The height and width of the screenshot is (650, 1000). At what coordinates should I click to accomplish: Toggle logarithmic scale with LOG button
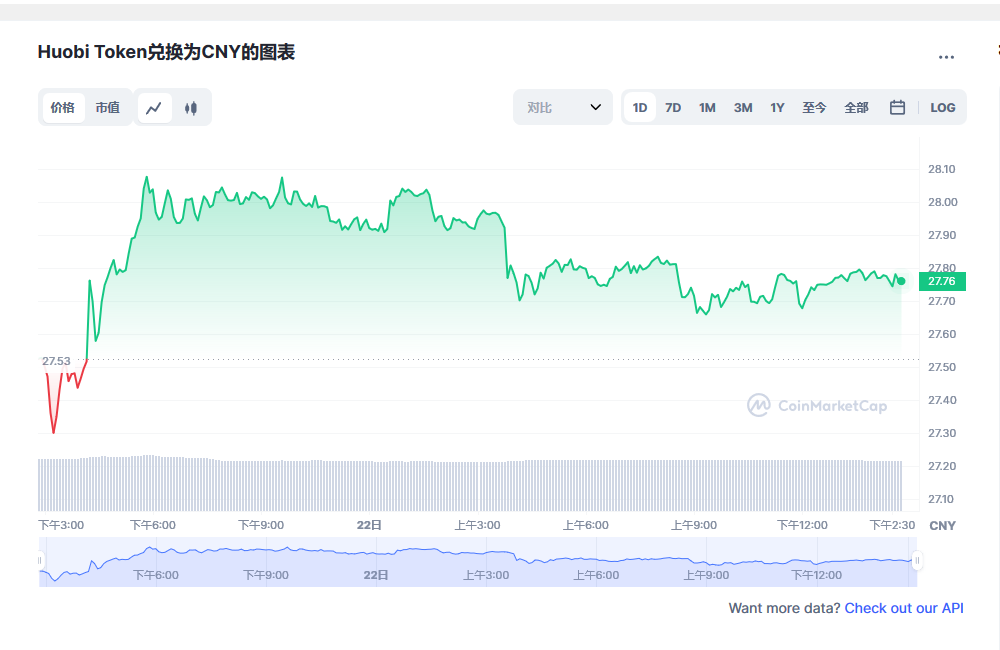[943, 107]
